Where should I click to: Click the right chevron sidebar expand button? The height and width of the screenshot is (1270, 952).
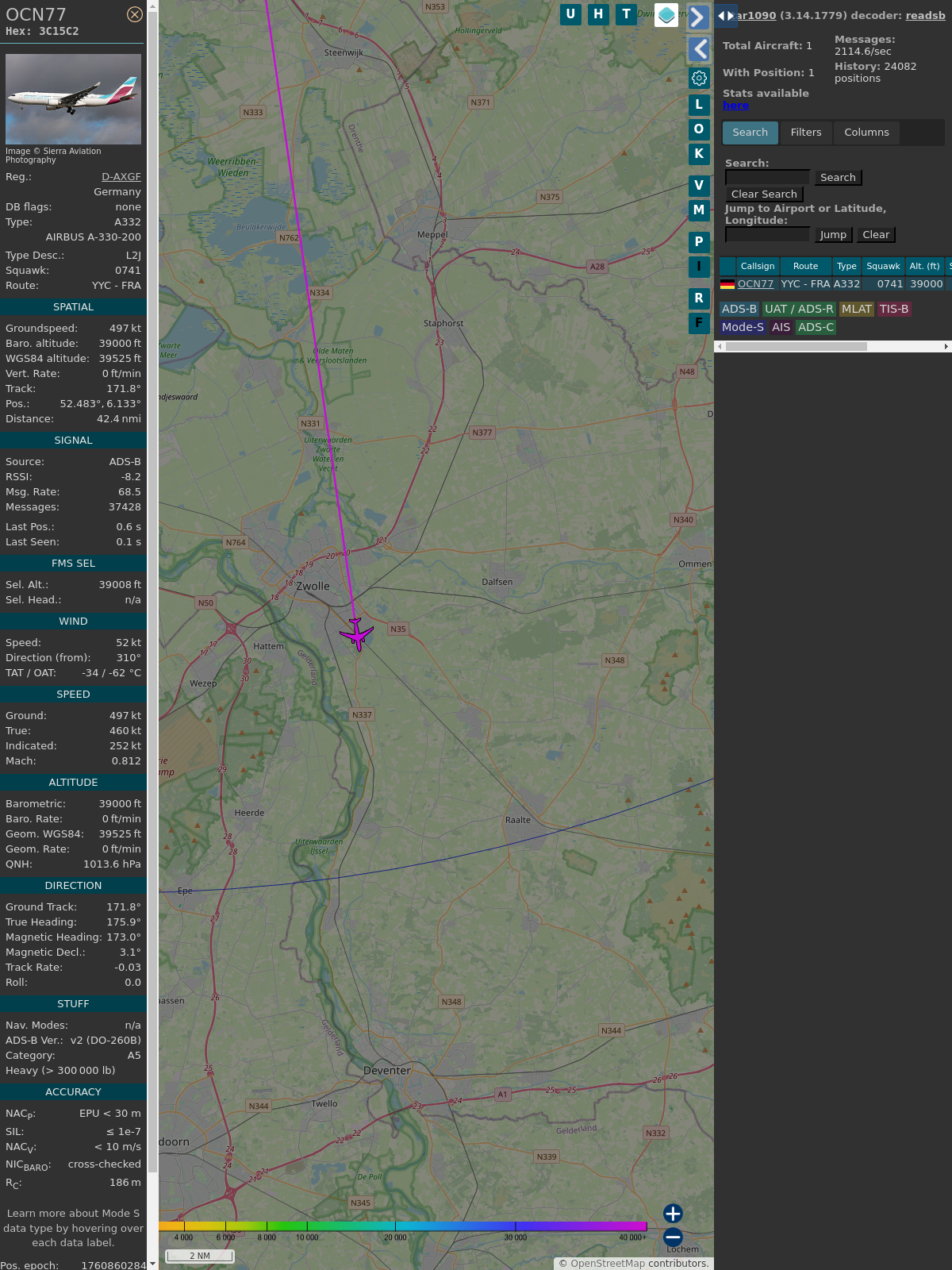(698, 17)
